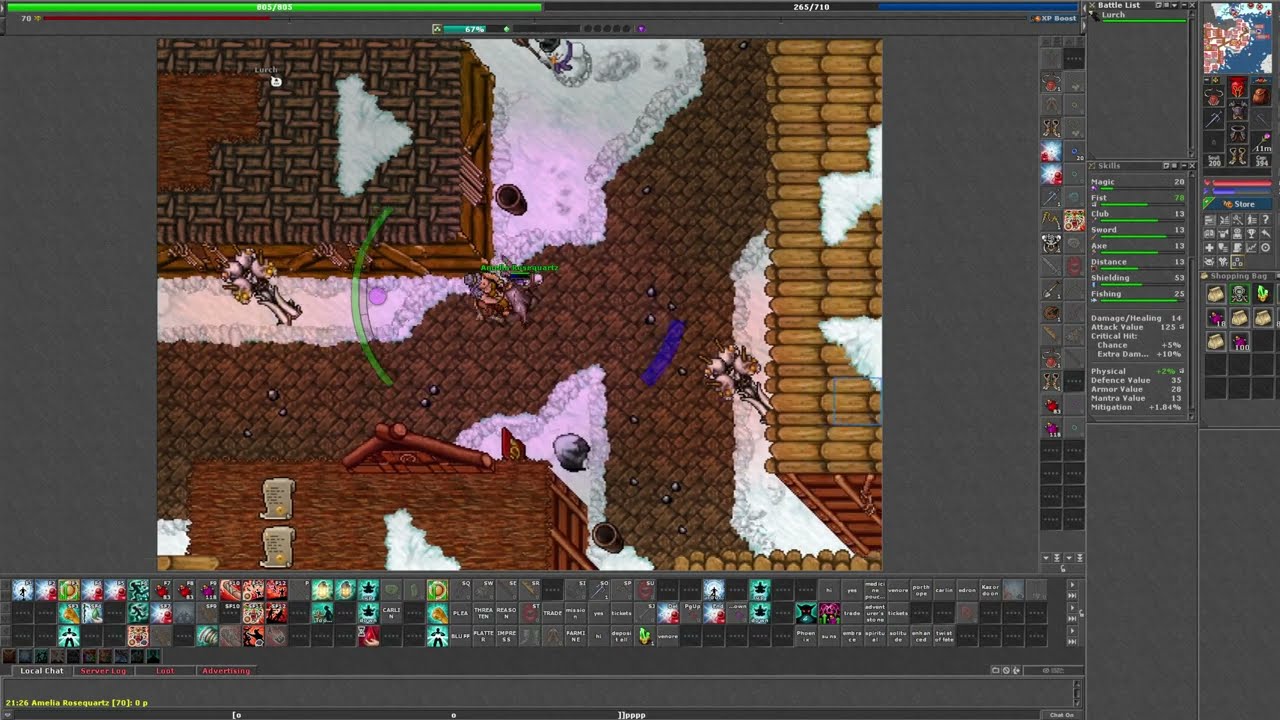Click the blue mana bar in sidebar

click(1241, 191)
